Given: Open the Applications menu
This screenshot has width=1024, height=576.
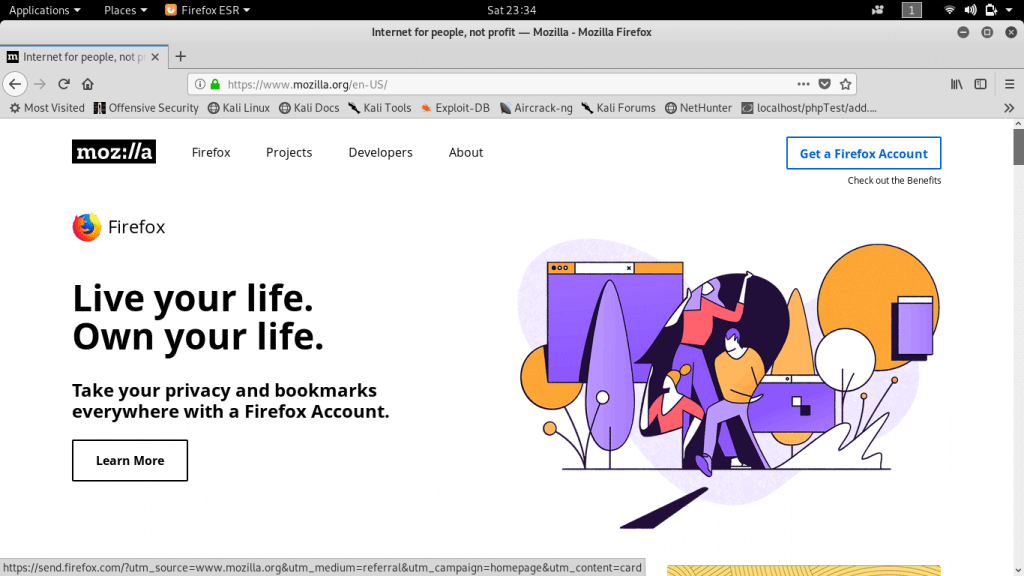Looking at the screenshot, I should (x=44, y=10).
